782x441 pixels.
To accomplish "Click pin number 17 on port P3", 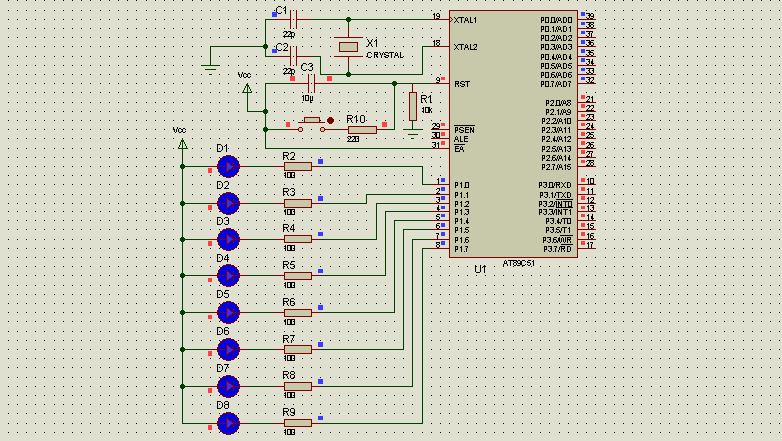I will pyautogui.click(x=590, y=245).
